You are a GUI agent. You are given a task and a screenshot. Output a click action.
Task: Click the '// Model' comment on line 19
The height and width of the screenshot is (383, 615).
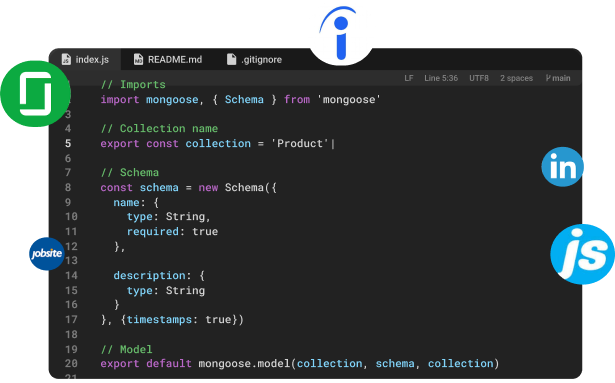tap(126, 349)
